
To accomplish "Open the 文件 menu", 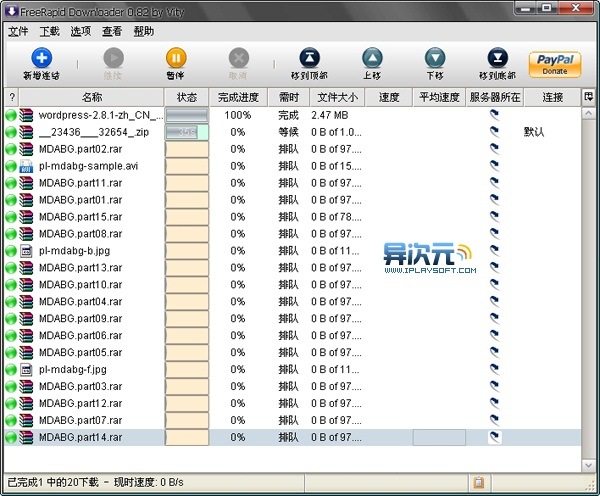I will 18,31.
